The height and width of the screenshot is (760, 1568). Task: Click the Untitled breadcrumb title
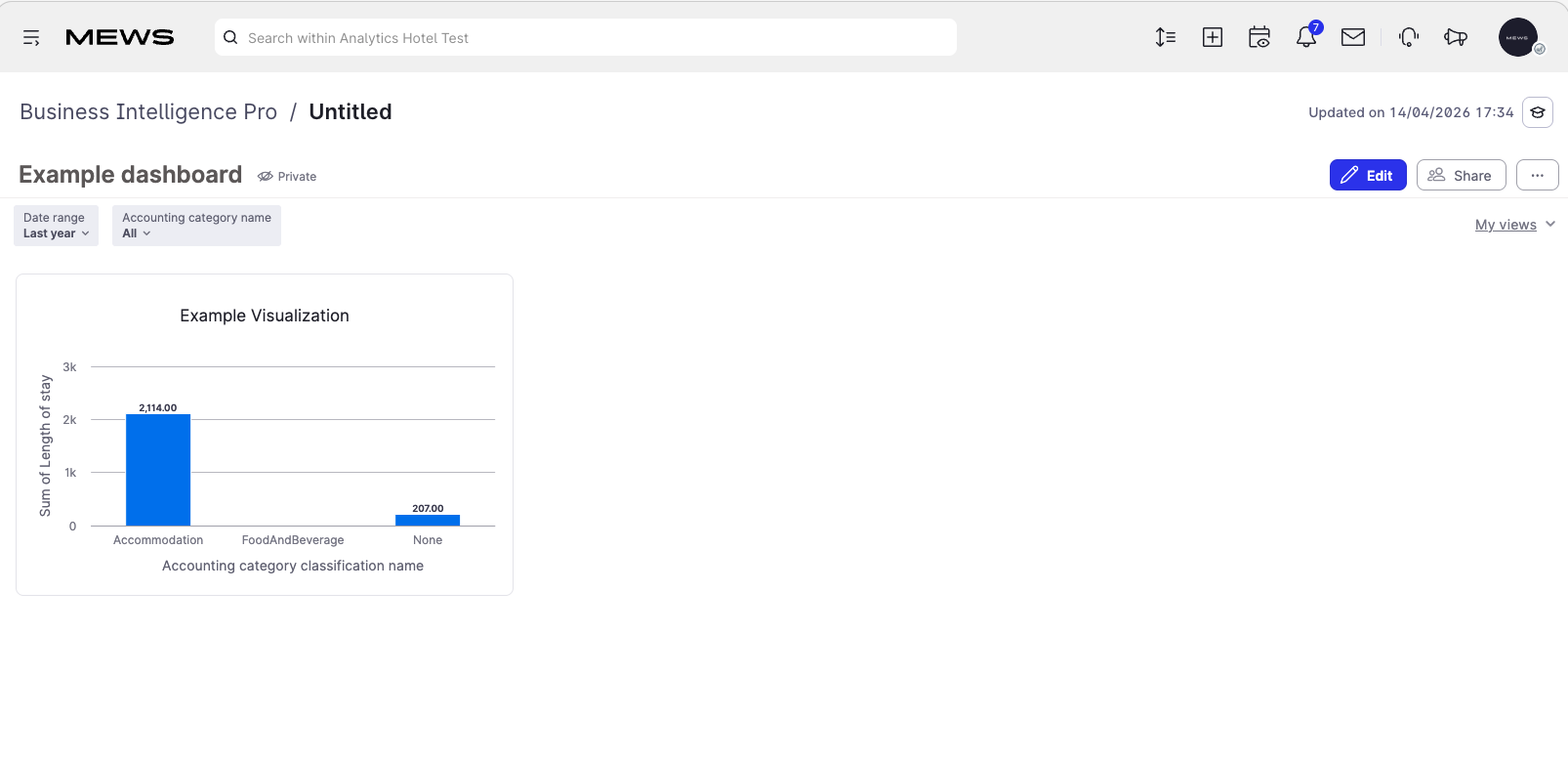pos(351,111)
